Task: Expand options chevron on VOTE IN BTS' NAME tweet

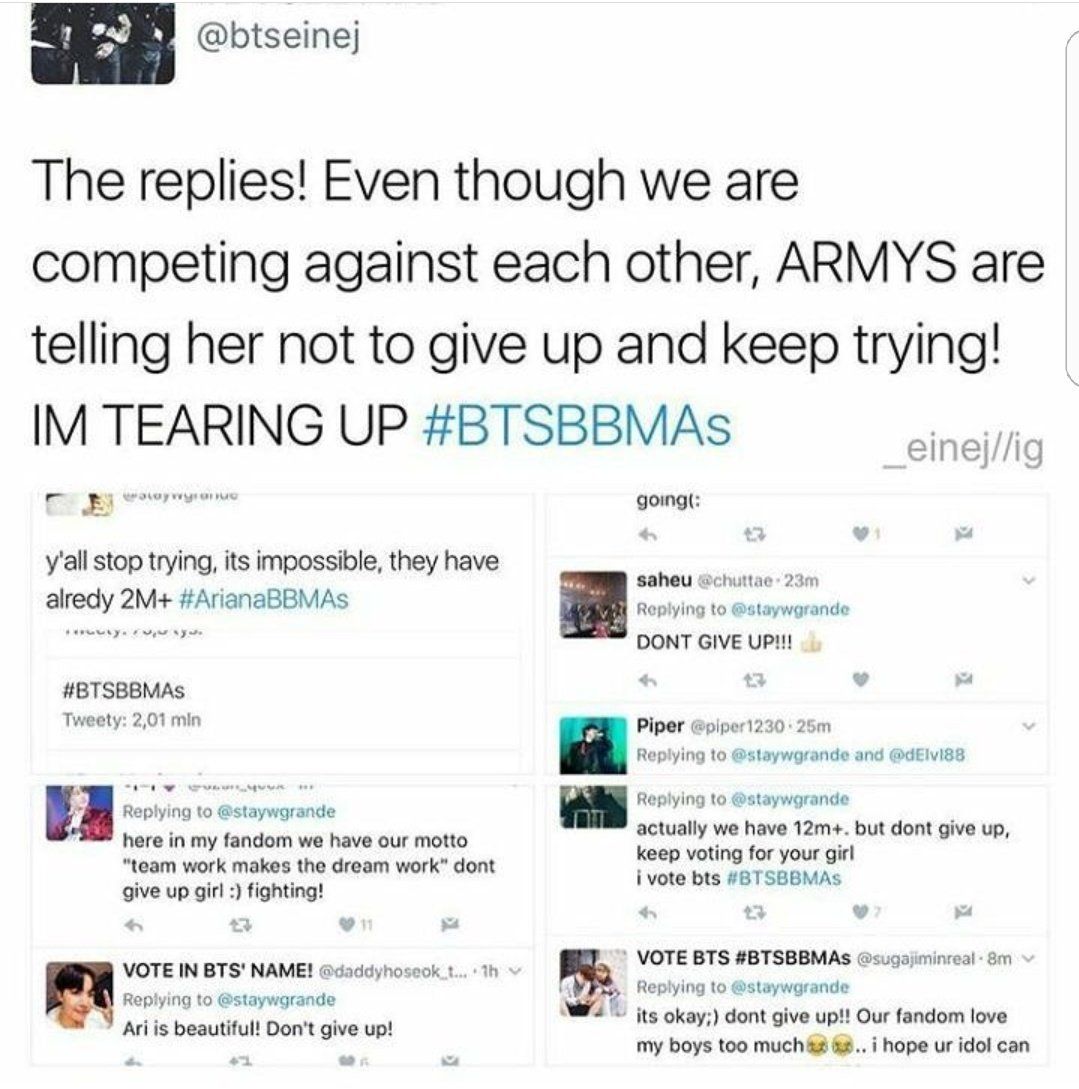Action: coord(515,971)
